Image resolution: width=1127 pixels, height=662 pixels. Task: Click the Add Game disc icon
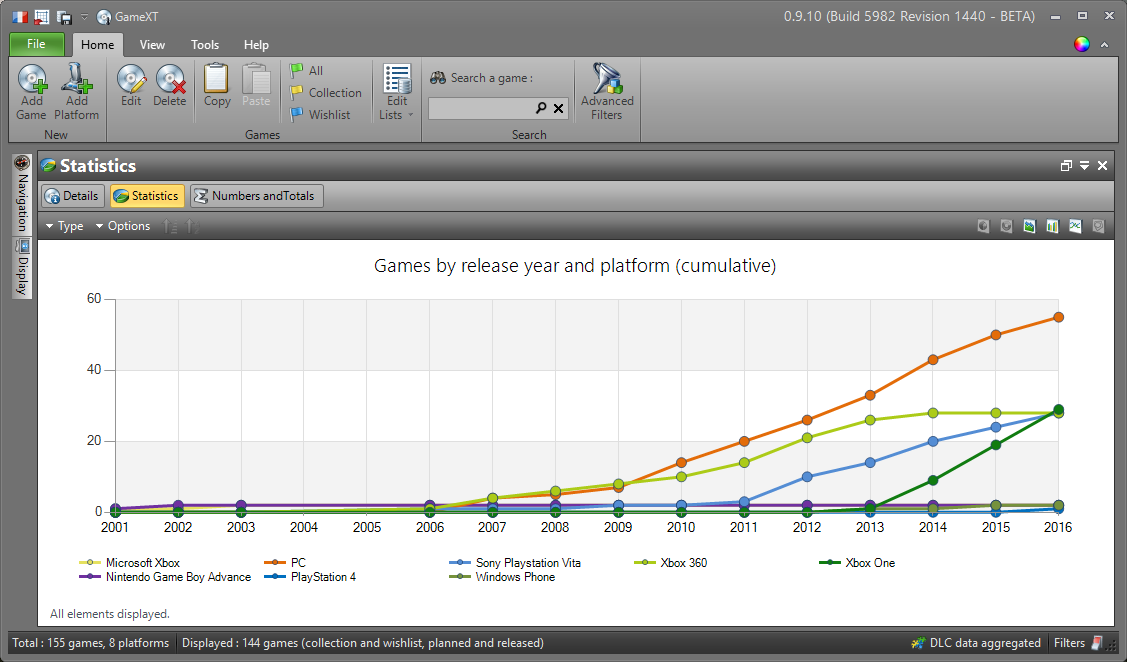coord(32,78)
